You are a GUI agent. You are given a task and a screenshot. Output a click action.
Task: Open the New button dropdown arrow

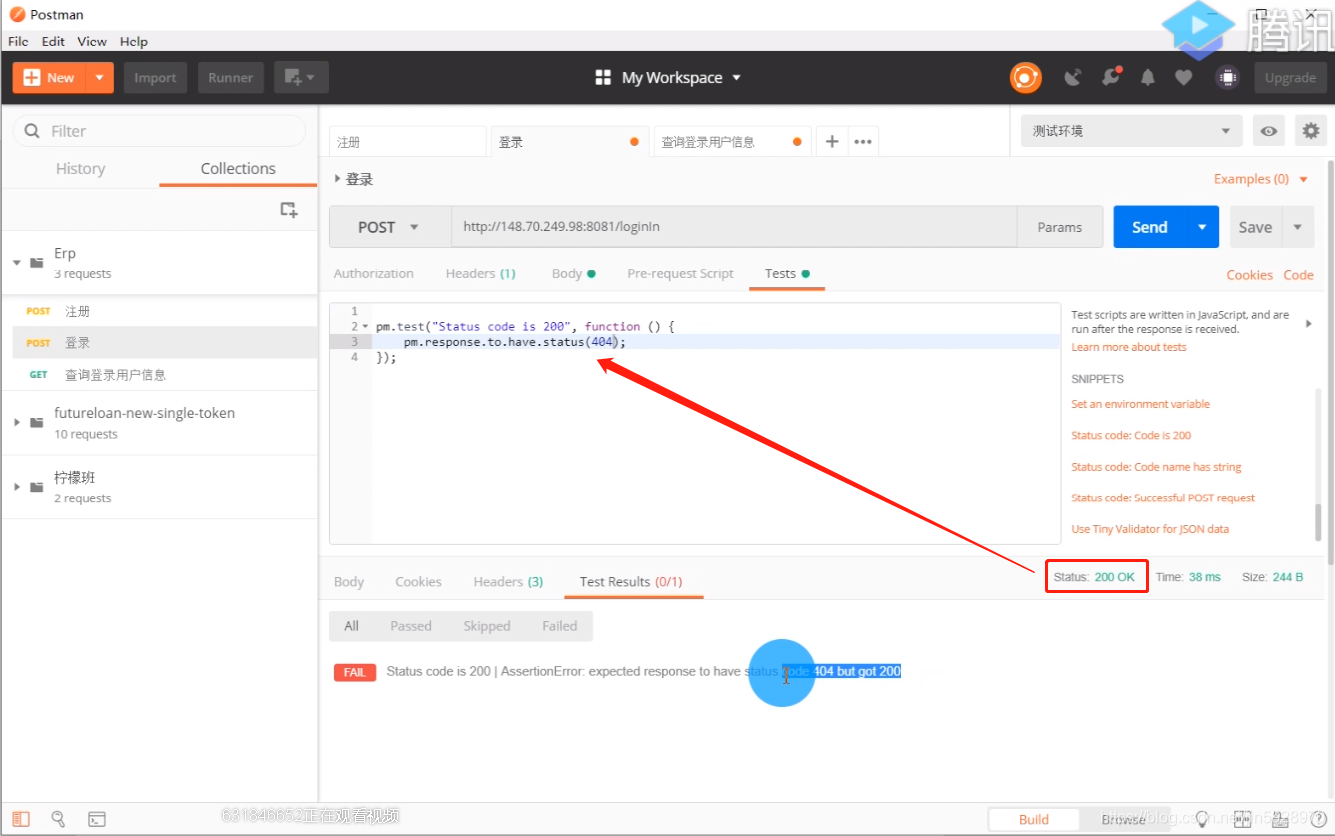pyautogui.click(x=100, y=78)
